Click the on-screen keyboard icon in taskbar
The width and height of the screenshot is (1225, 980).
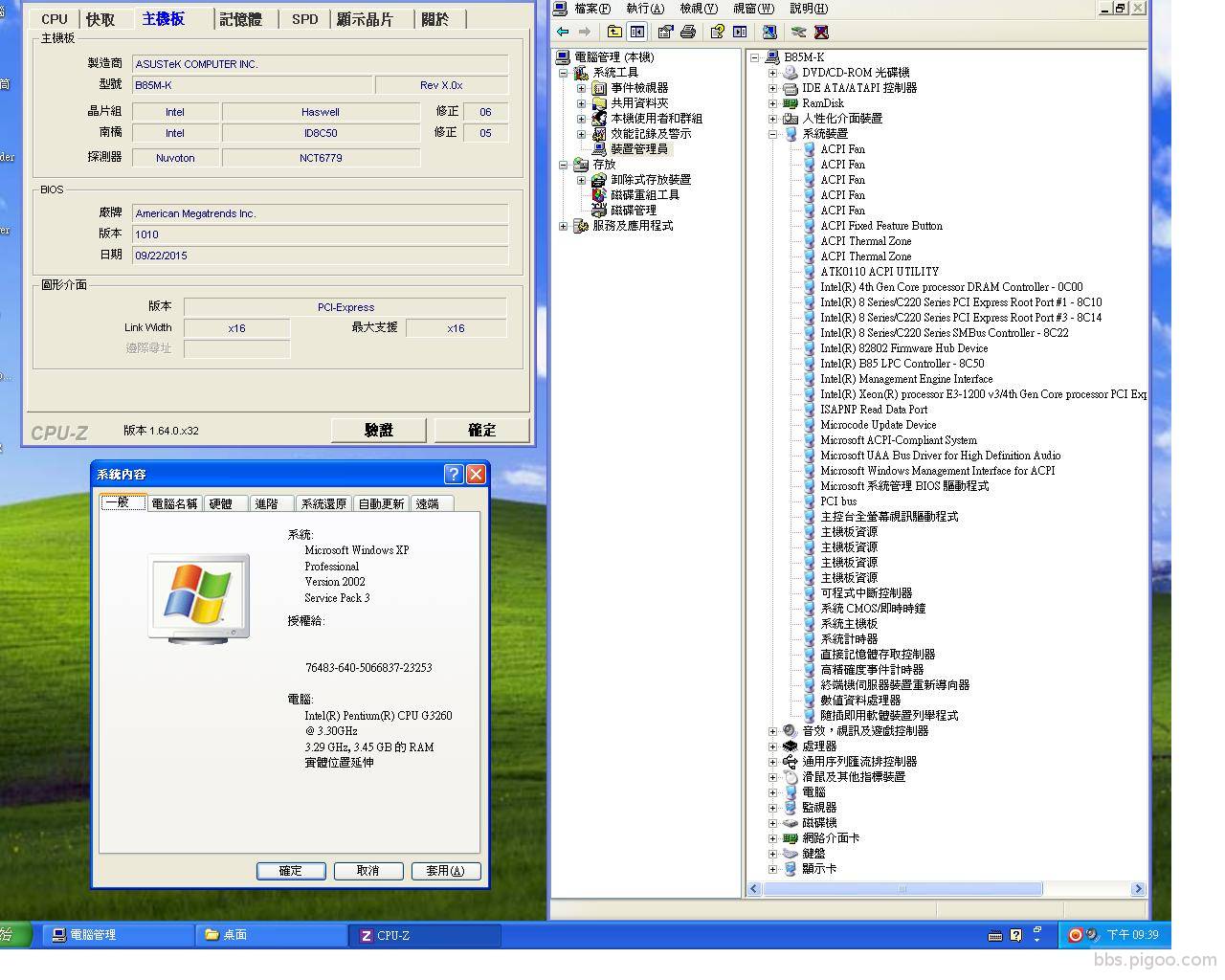[995, 935]
